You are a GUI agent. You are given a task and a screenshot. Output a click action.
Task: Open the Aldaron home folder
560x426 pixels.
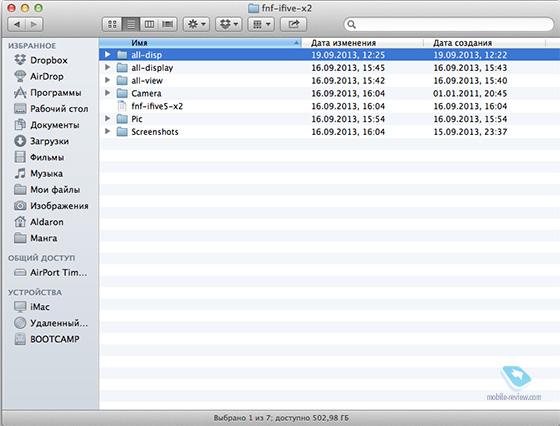[47, 222]
